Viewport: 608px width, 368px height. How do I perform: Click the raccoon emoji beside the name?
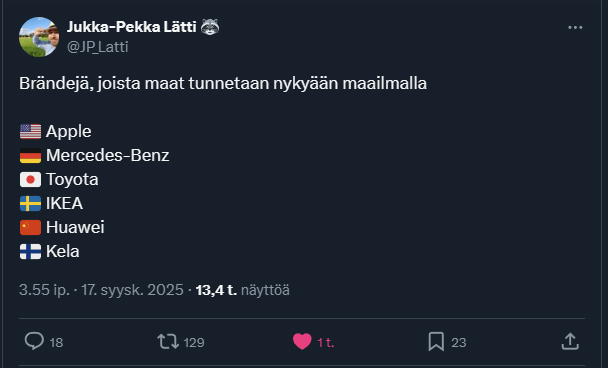pos(210,27)
